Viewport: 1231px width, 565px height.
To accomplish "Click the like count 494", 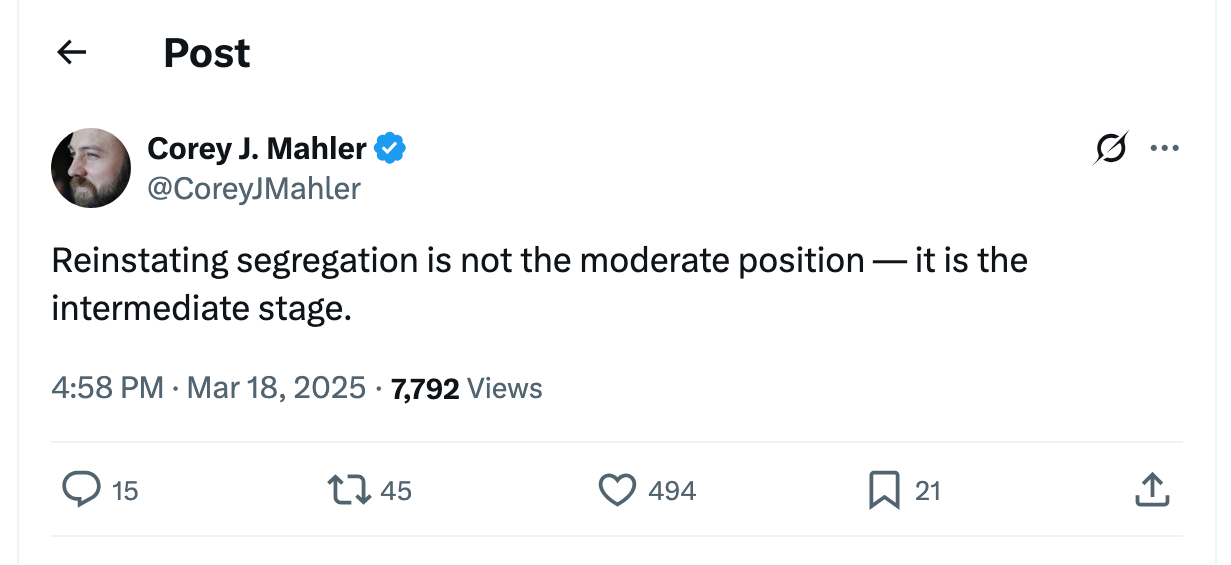I will (x=672, y=491).
